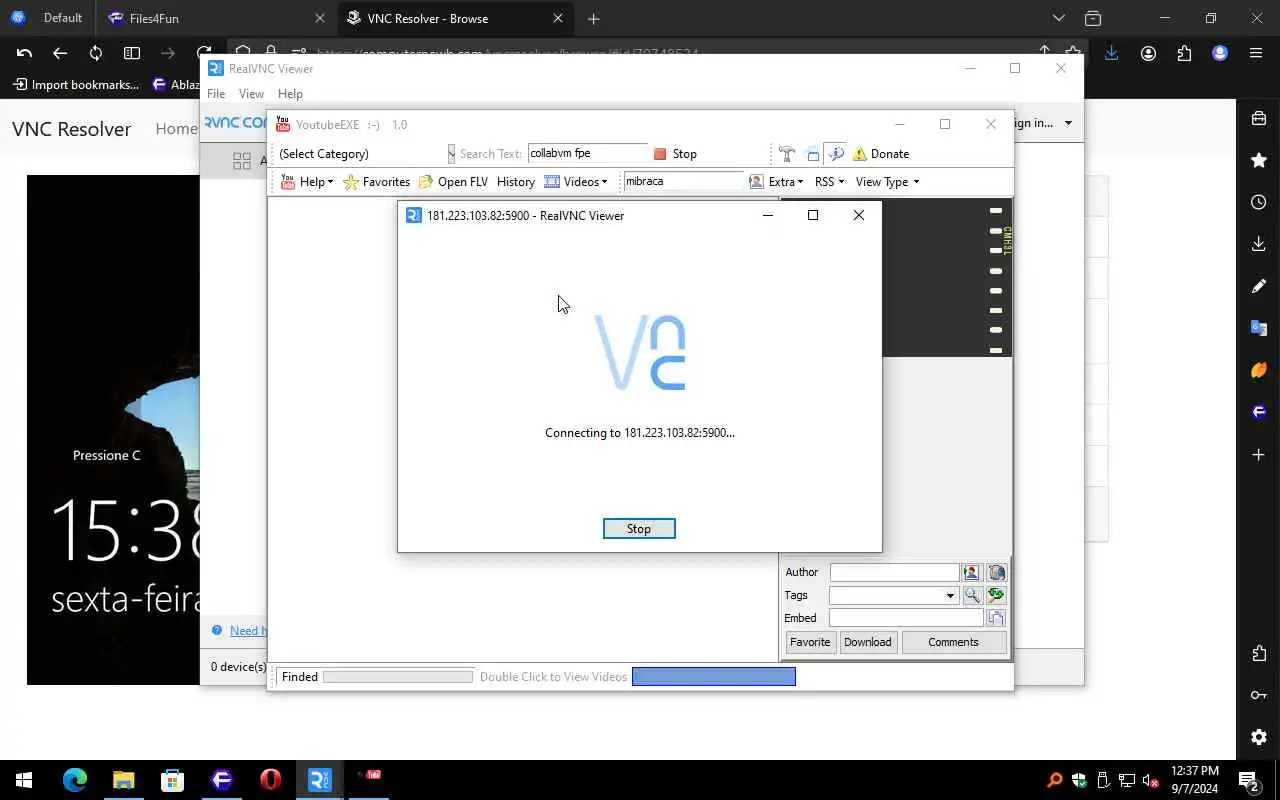The width and height of the screenshot is (1280, 800).
Task: Open the sidebar translate icon
Action: 1259,328
